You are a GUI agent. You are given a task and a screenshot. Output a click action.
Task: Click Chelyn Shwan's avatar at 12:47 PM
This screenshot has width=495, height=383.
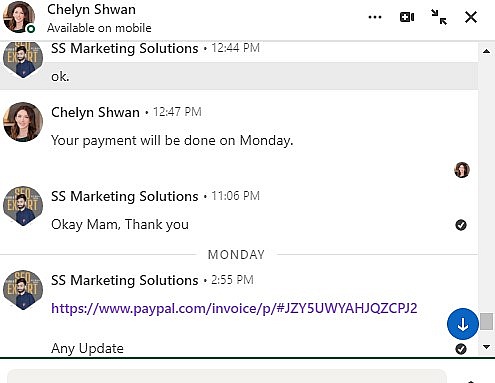(x=23, y=122)
